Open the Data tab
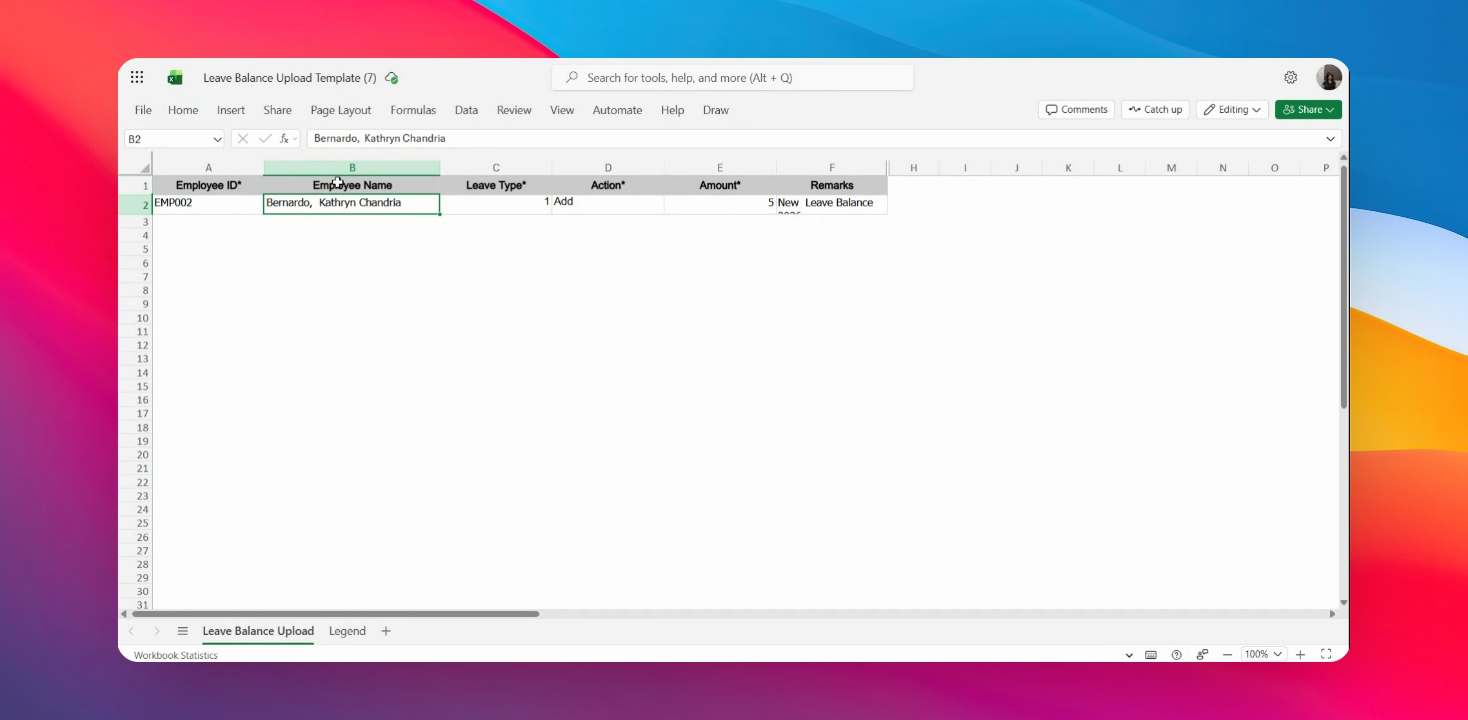Viewport: 1468px width, 720px height. (x=466, y=110)
